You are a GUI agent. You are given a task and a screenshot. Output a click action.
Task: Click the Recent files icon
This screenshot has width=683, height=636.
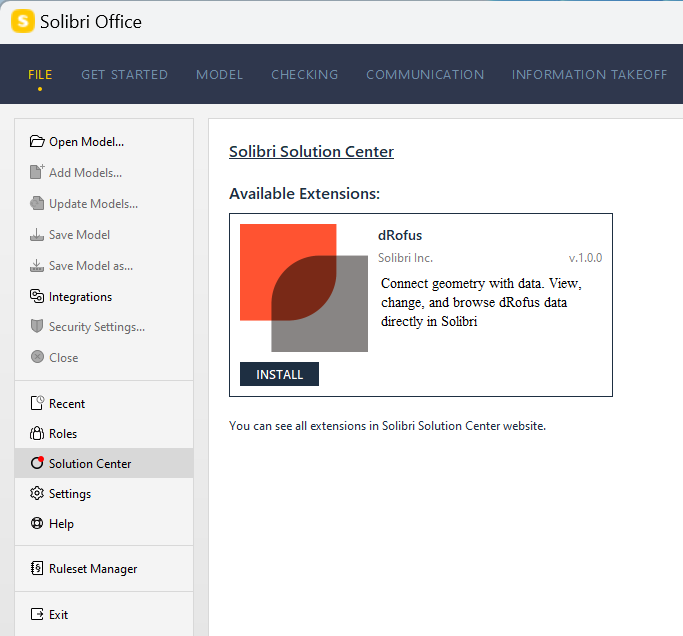coord(37,404)
